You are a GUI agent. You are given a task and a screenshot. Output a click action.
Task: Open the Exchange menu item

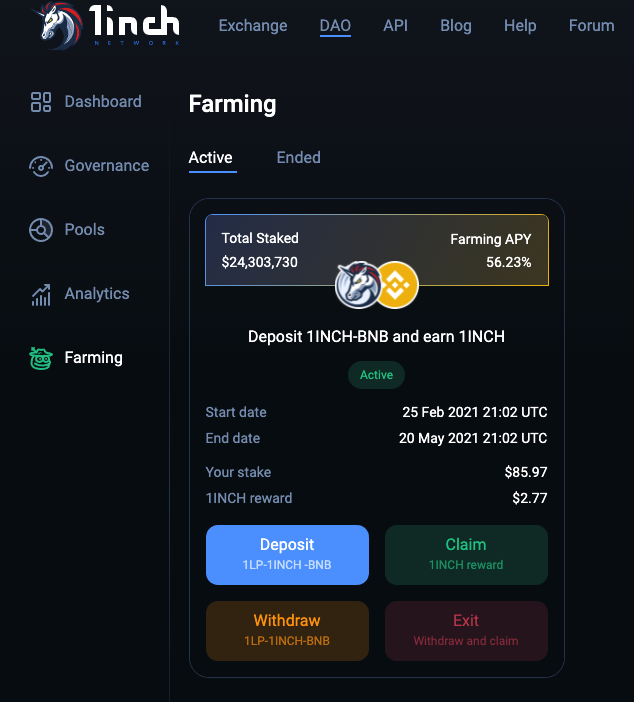click(x=253, y=26)
